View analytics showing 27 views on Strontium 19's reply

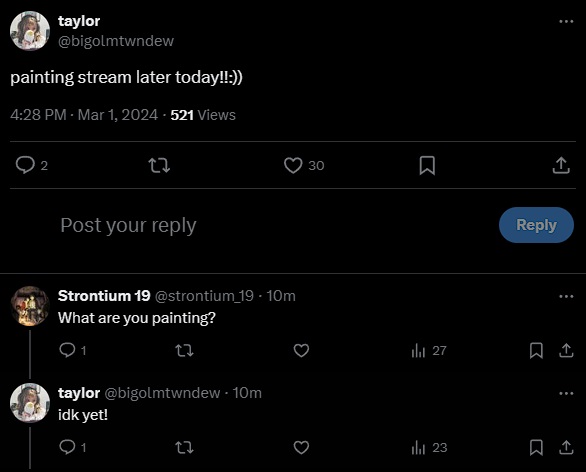pos(429,351)
